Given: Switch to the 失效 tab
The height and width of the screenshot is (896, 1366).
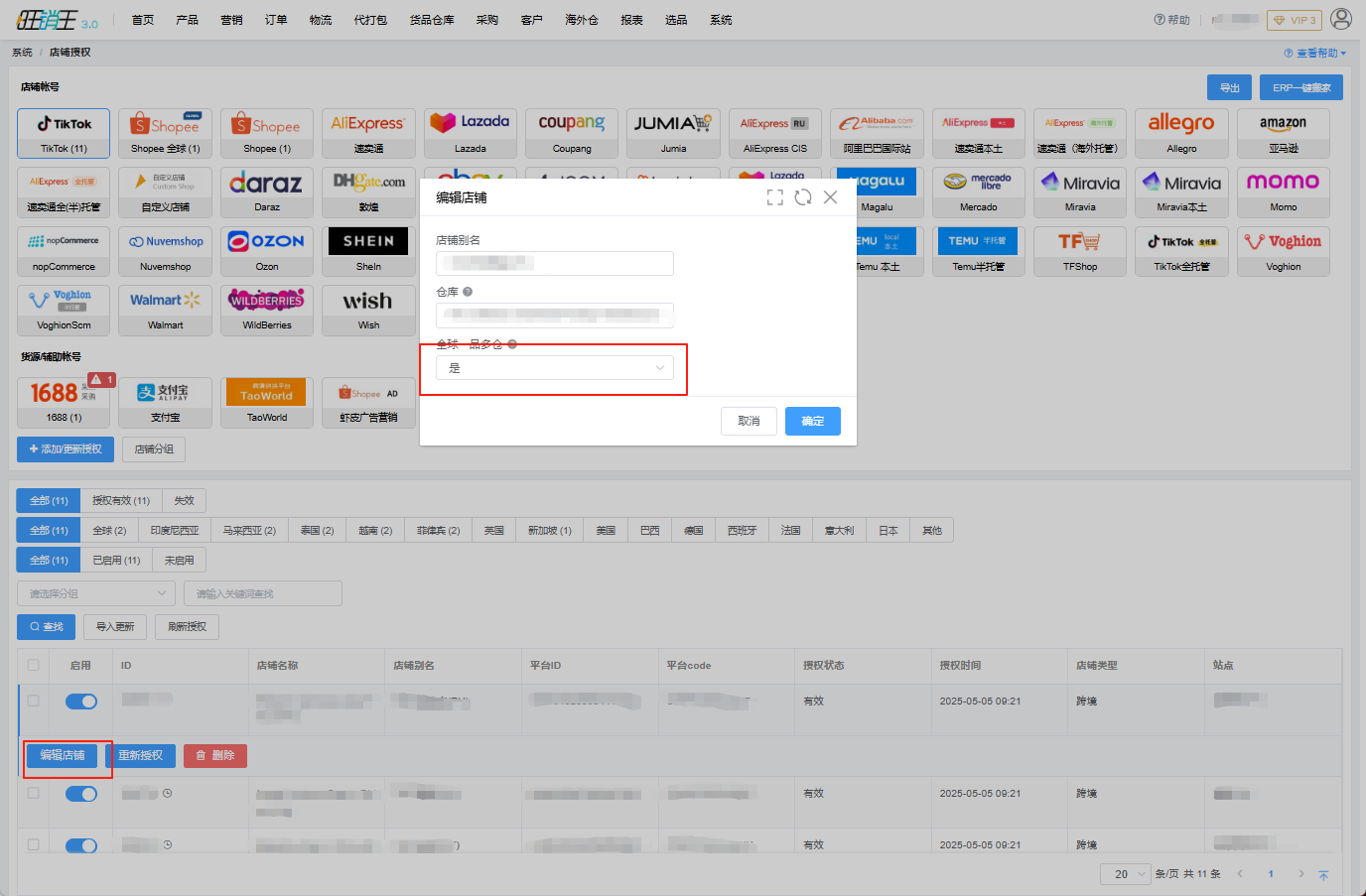Looking at the screenshot, I should [185, 500].
